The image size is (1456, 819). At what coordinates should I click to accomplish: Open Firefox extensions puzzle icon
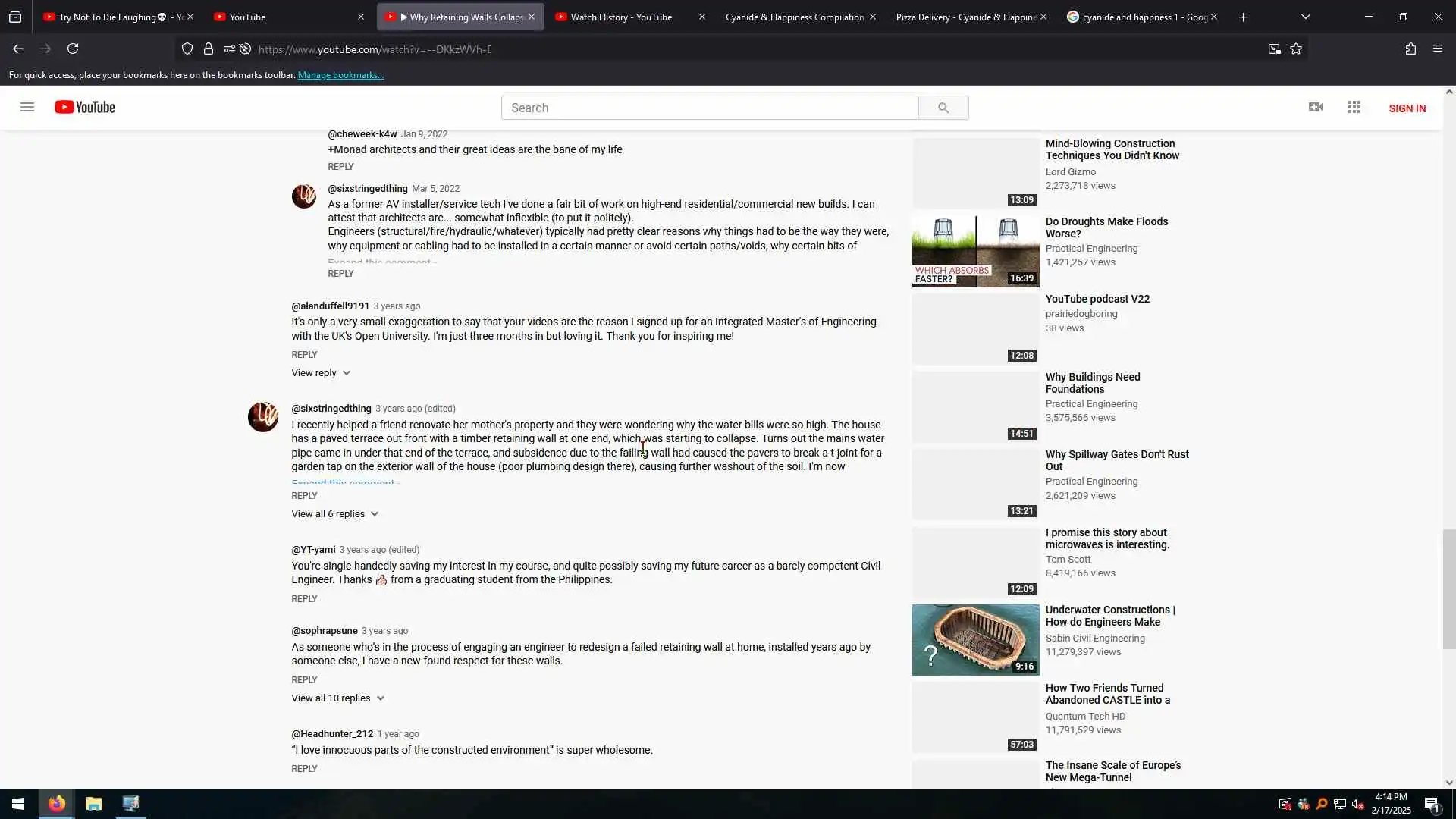coord(1410,49)
